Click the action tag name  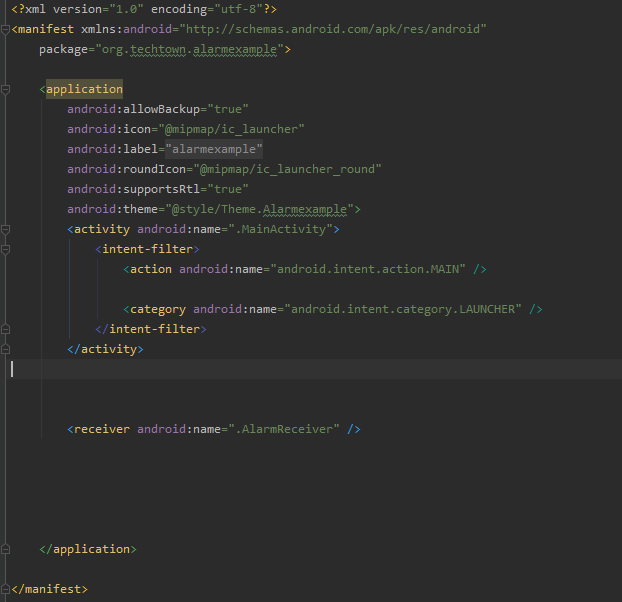pyautogui.click(x=151, y=269)
